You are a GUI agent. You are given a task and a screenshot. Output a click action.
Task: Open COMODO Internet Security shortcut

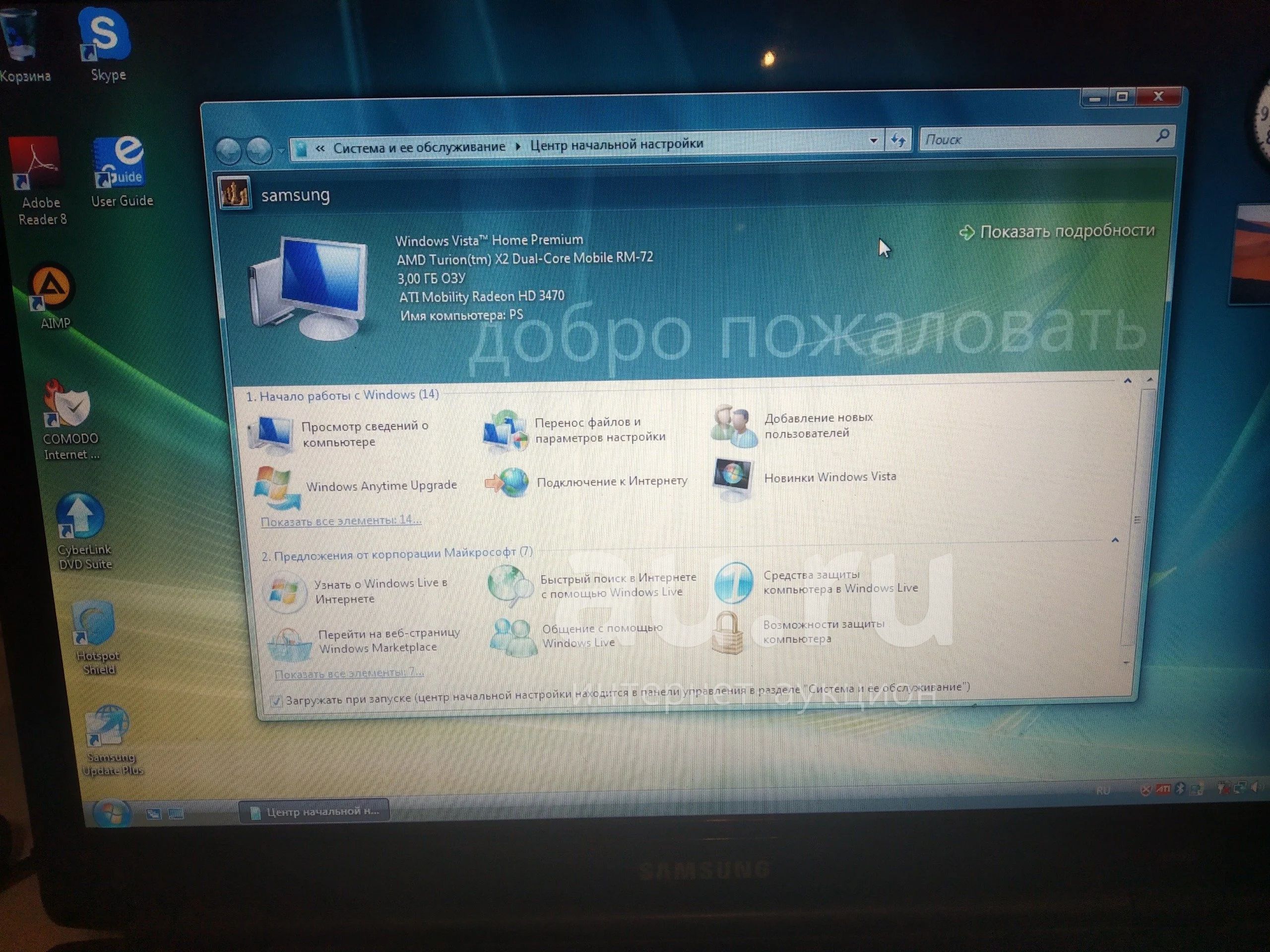tap(70, 419)
